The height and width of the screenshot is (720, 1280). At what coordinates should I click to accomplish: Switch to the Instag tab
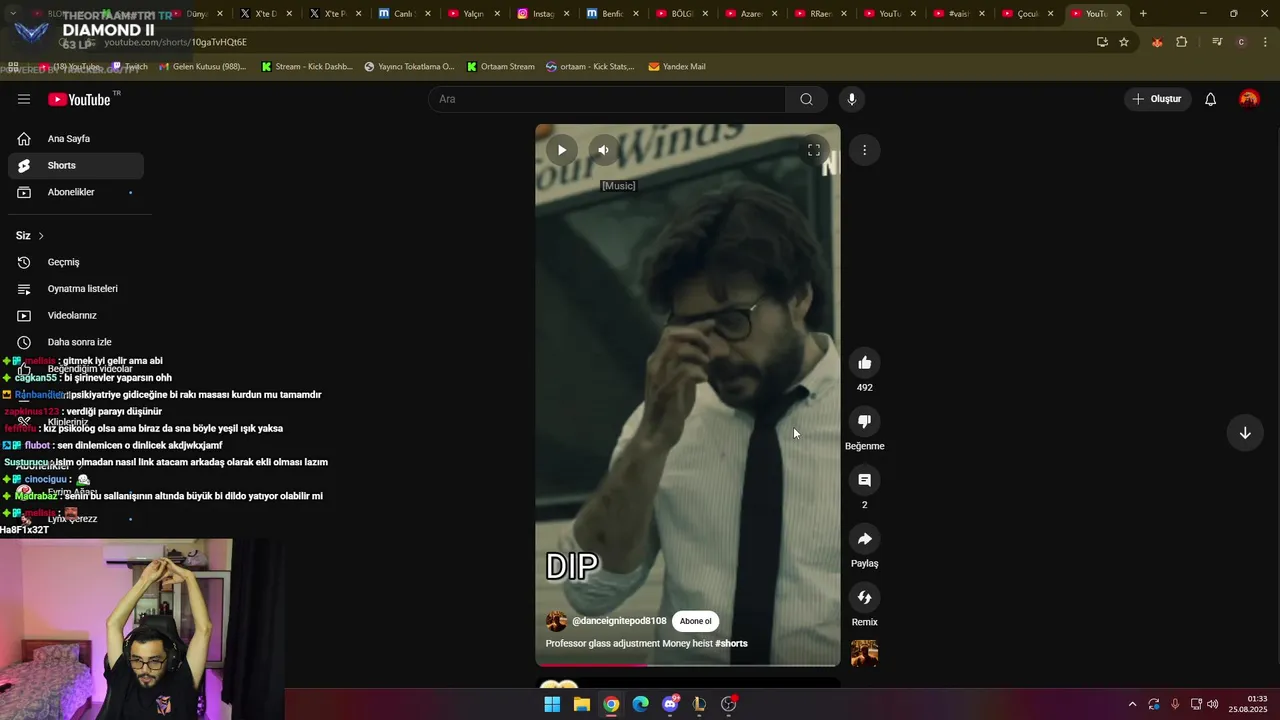click(x=542, y=14)
